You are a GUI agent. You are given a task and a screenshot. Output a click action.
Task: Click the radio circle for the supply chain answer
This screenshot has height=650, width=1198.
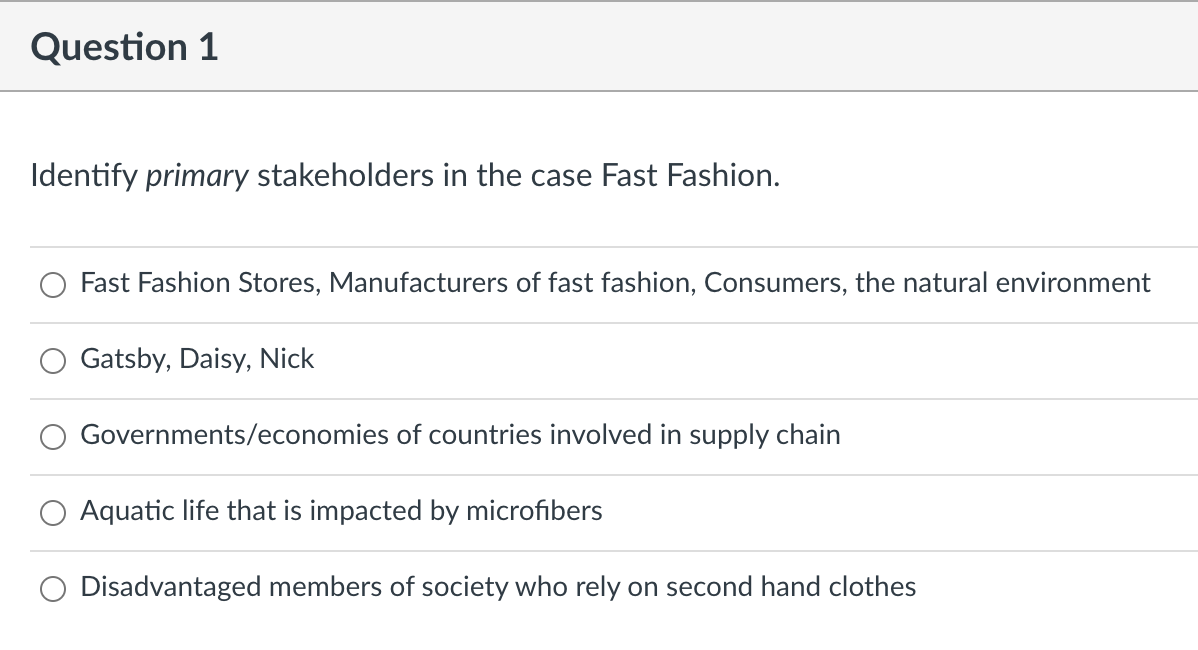[53, 436]
